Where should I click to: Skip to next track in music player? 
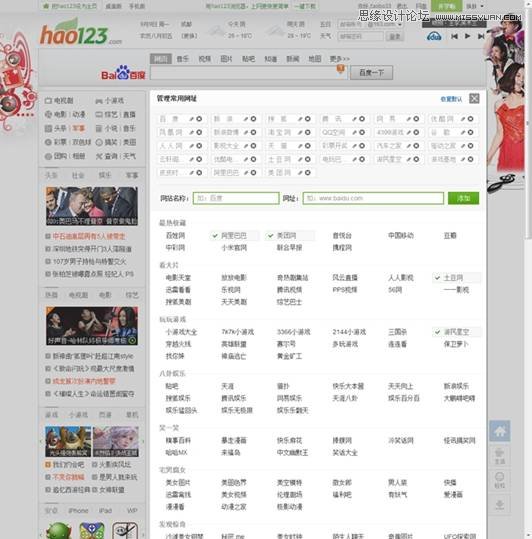481,36
